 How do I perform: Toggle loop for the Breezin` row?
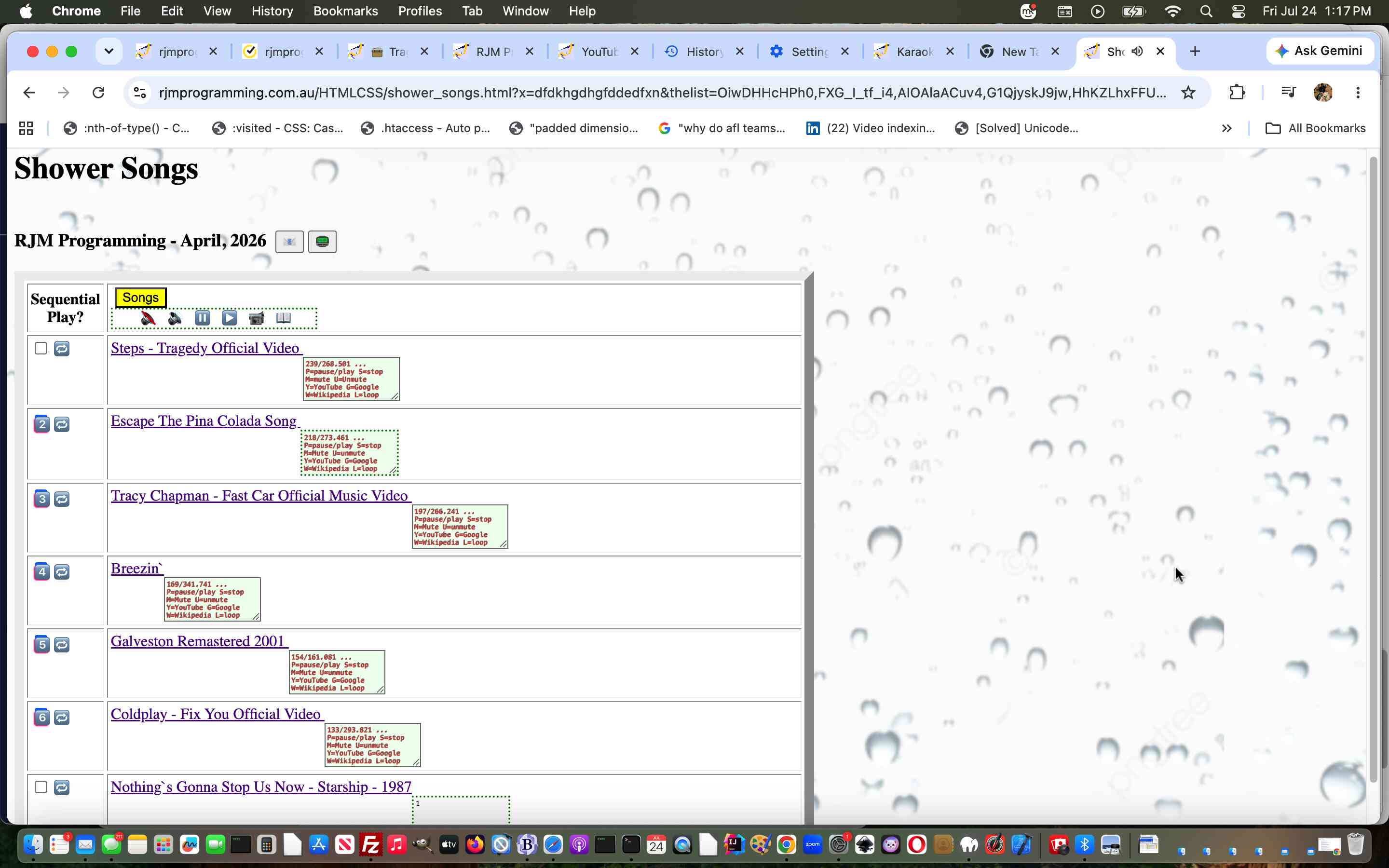click(x=62, y=572)
